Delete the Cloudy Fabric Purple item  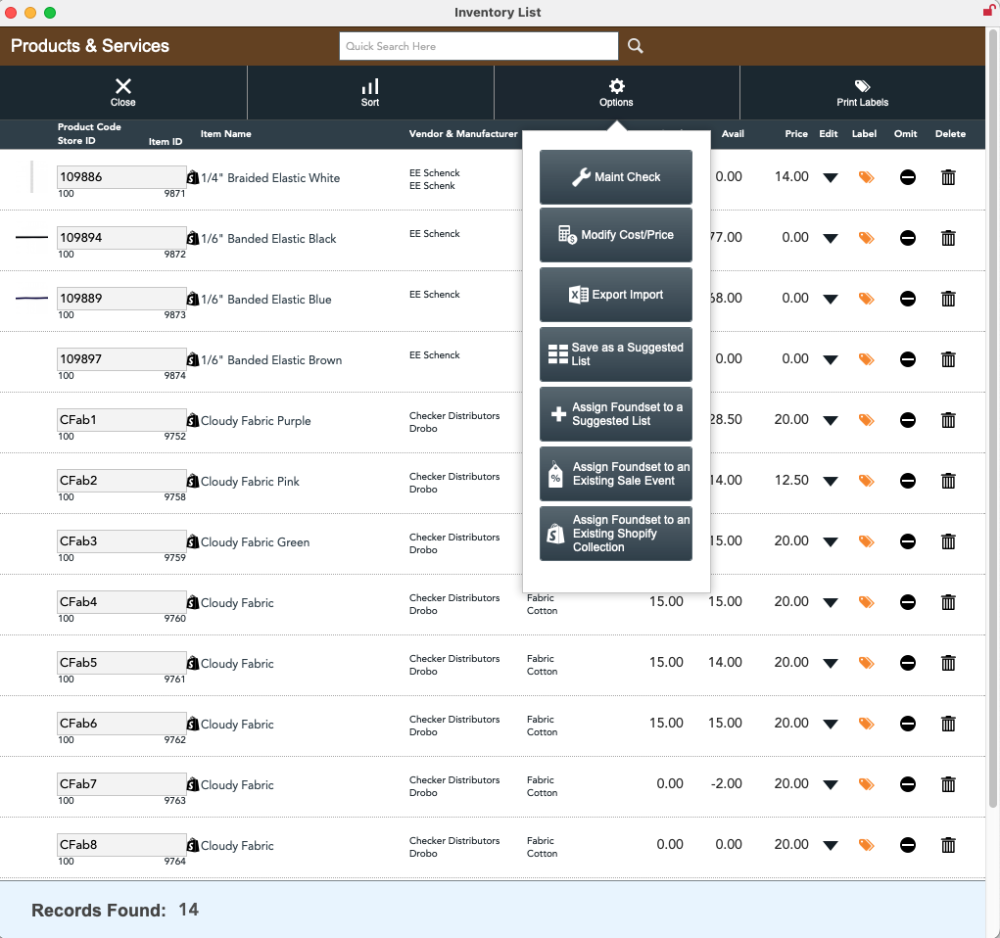(948, 420)
